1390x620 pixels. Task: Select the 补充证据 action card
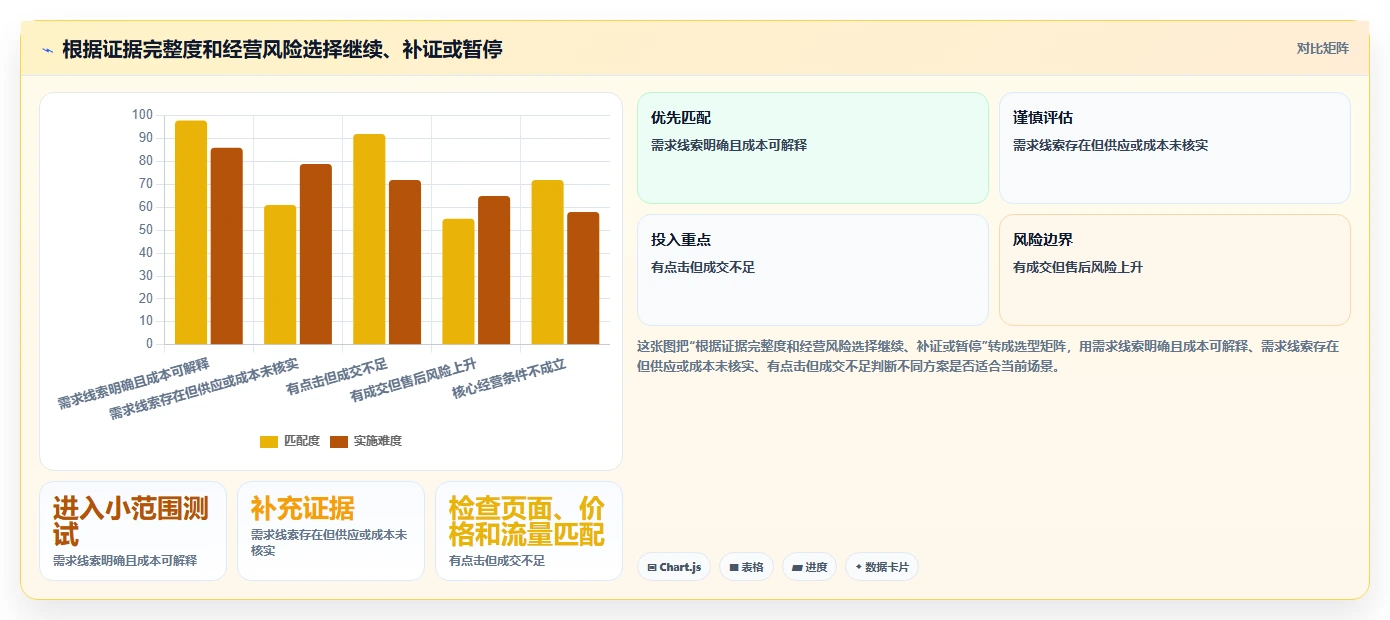click(x=331, y=531)
